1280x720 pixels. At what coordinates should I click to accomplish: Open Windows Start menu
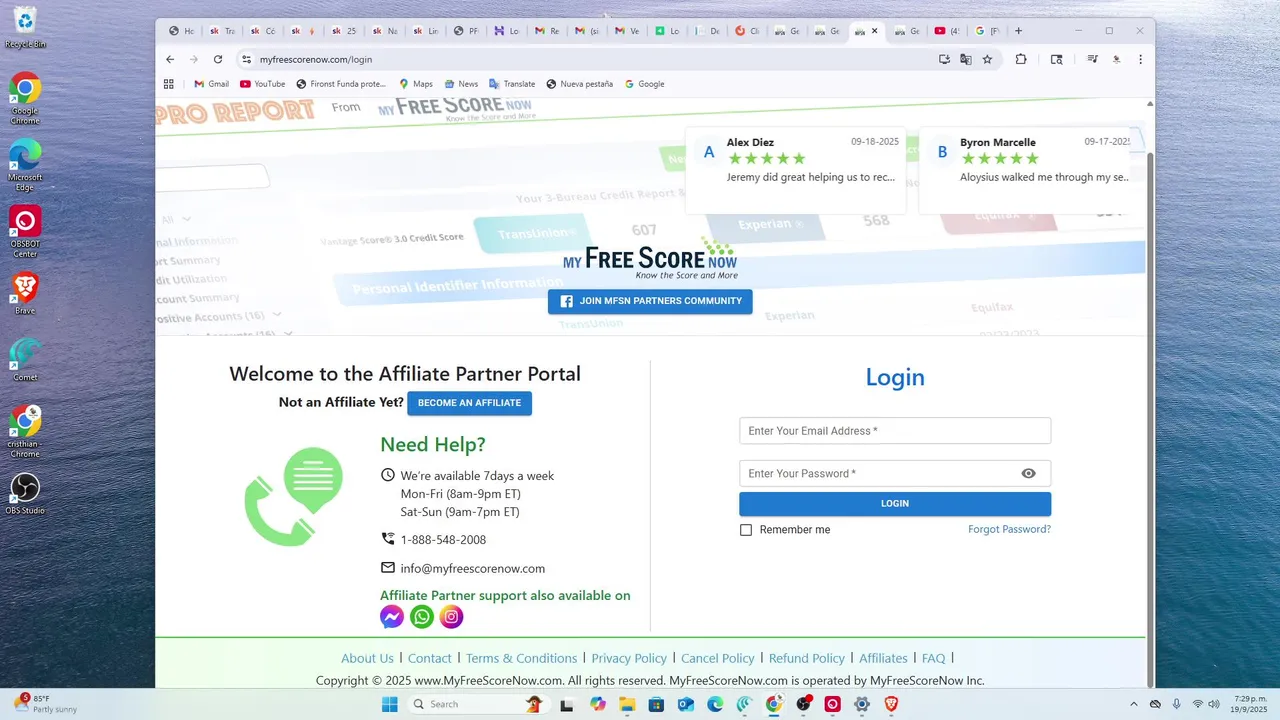click(x=389, y=704)
